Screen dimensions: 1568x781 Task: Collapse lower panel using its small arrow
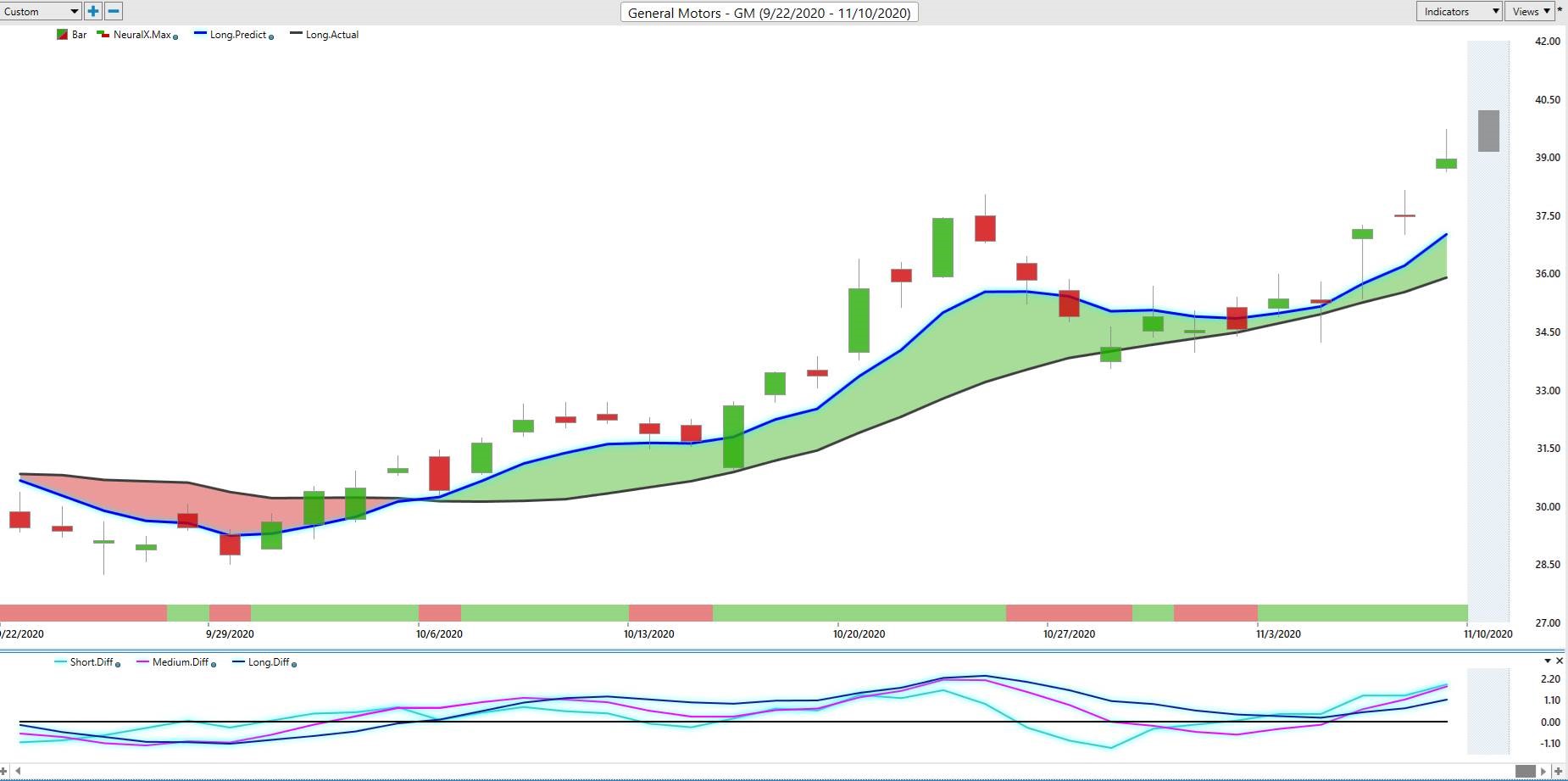[x=1548, y=661]
